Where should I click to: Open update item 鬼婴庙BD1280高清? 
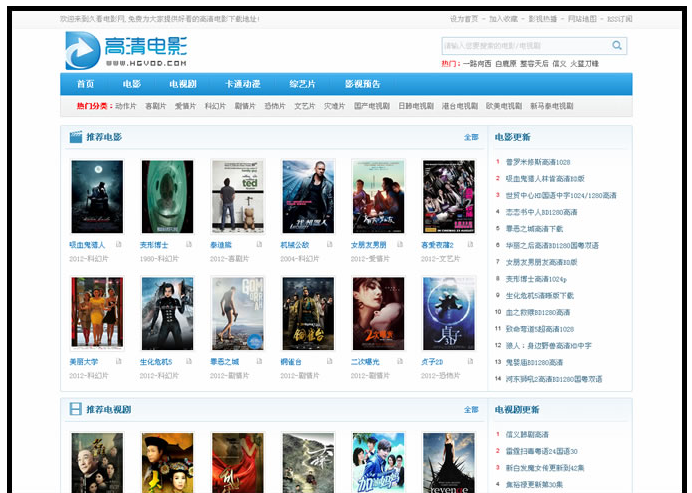(x=534, y=362)
